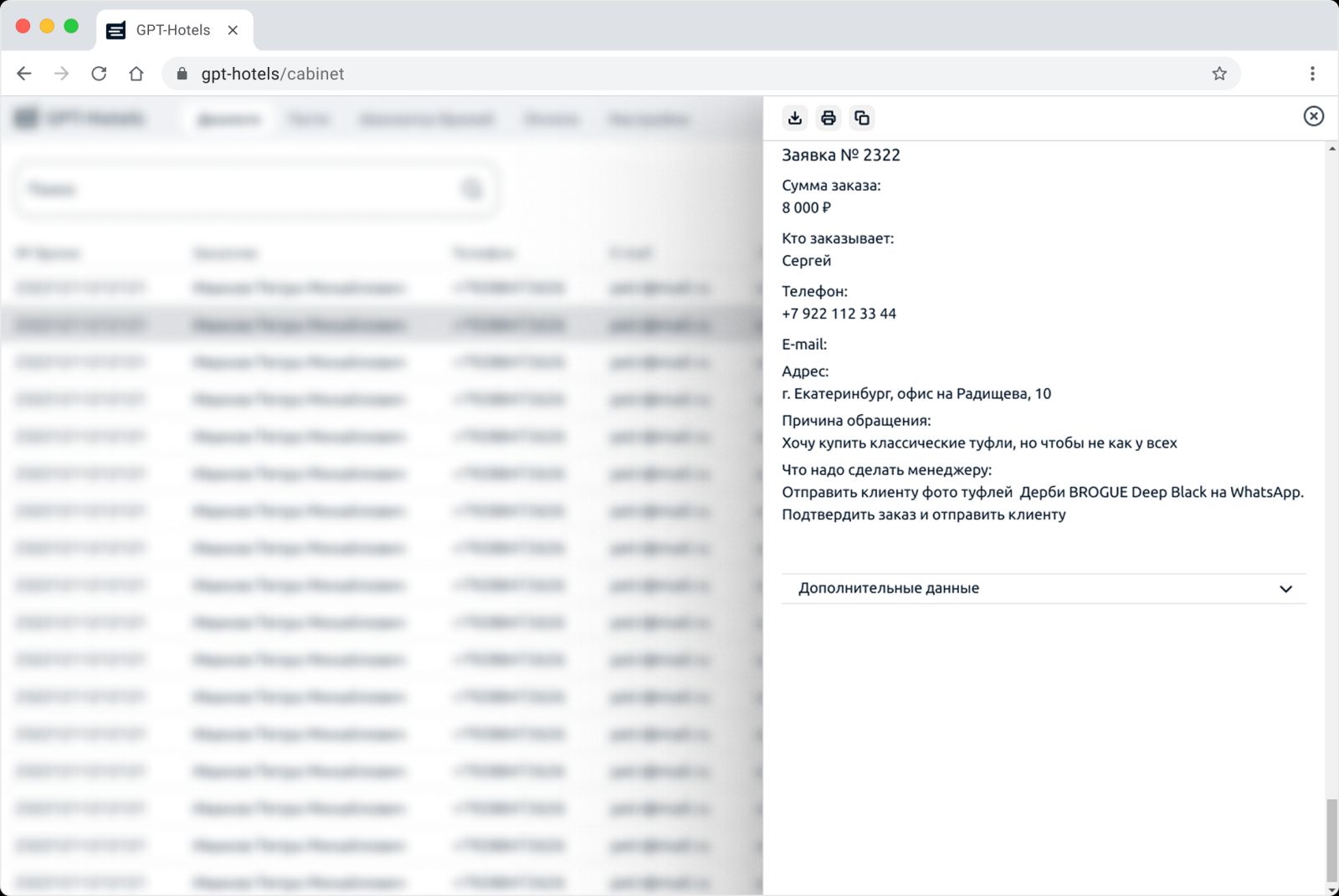Copy request details using the copy icon
Viewport: 1339px width, 896px height.
tap(861, 118)
